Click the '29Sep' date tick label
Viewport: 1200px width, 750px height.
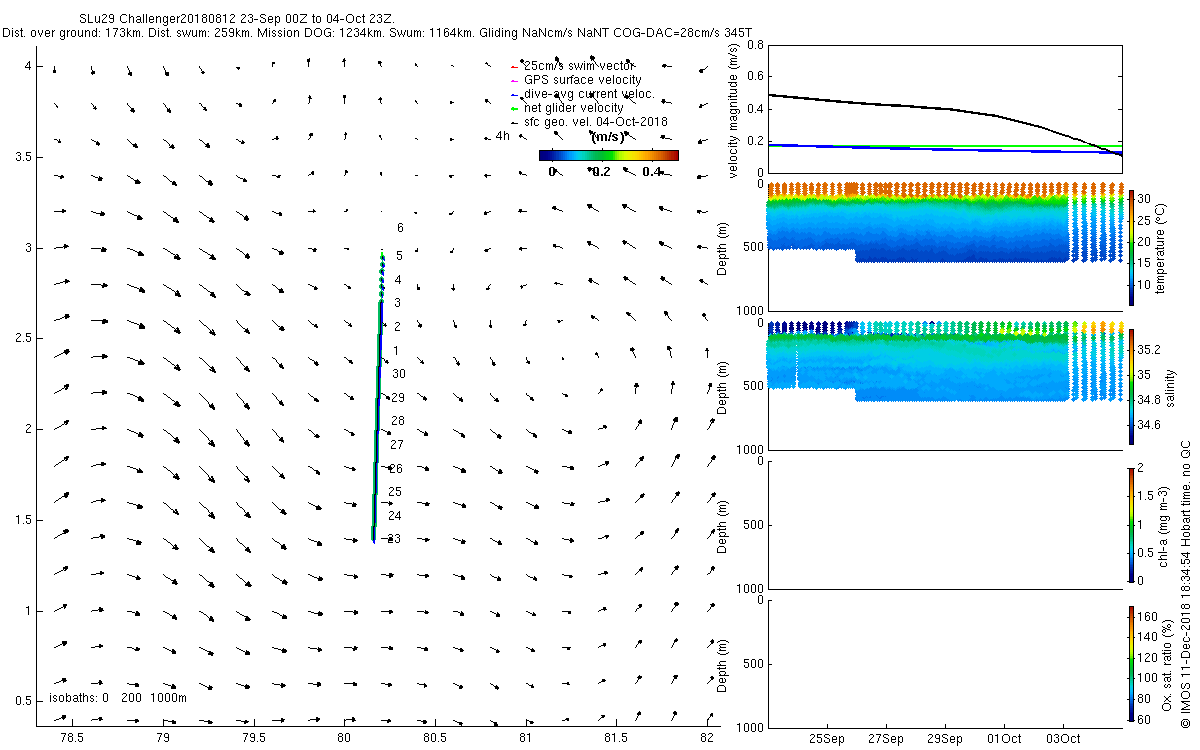click(x=945, y=739)
